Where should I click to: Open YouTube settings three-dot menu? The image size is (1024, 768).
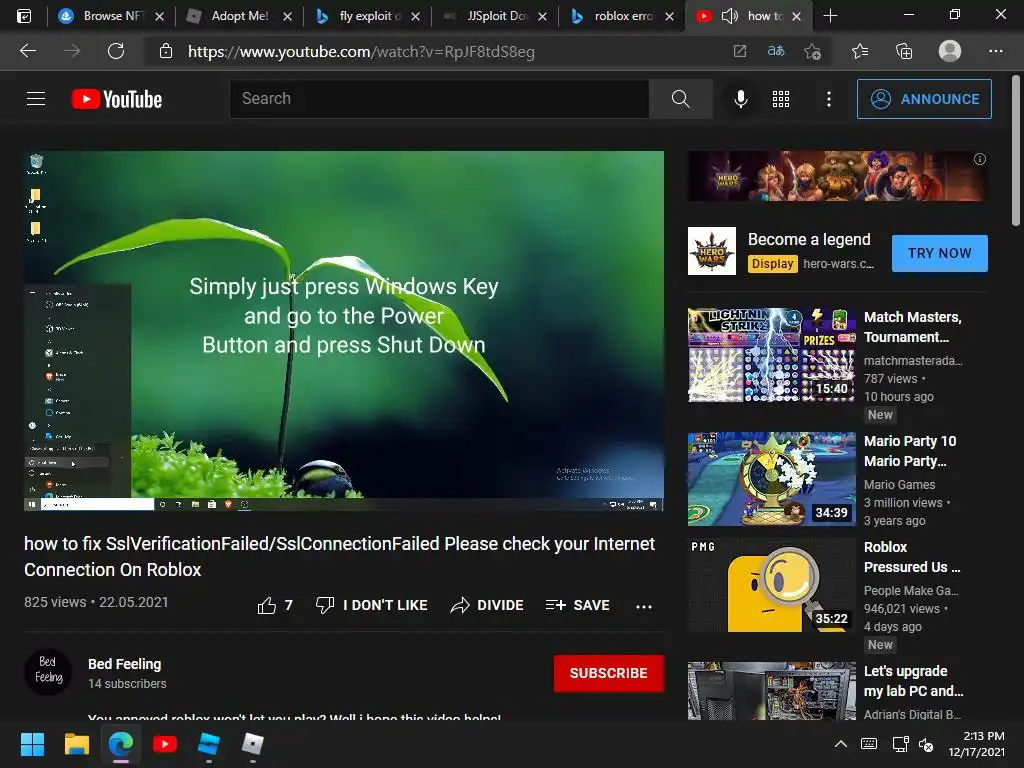click(829, 99)
